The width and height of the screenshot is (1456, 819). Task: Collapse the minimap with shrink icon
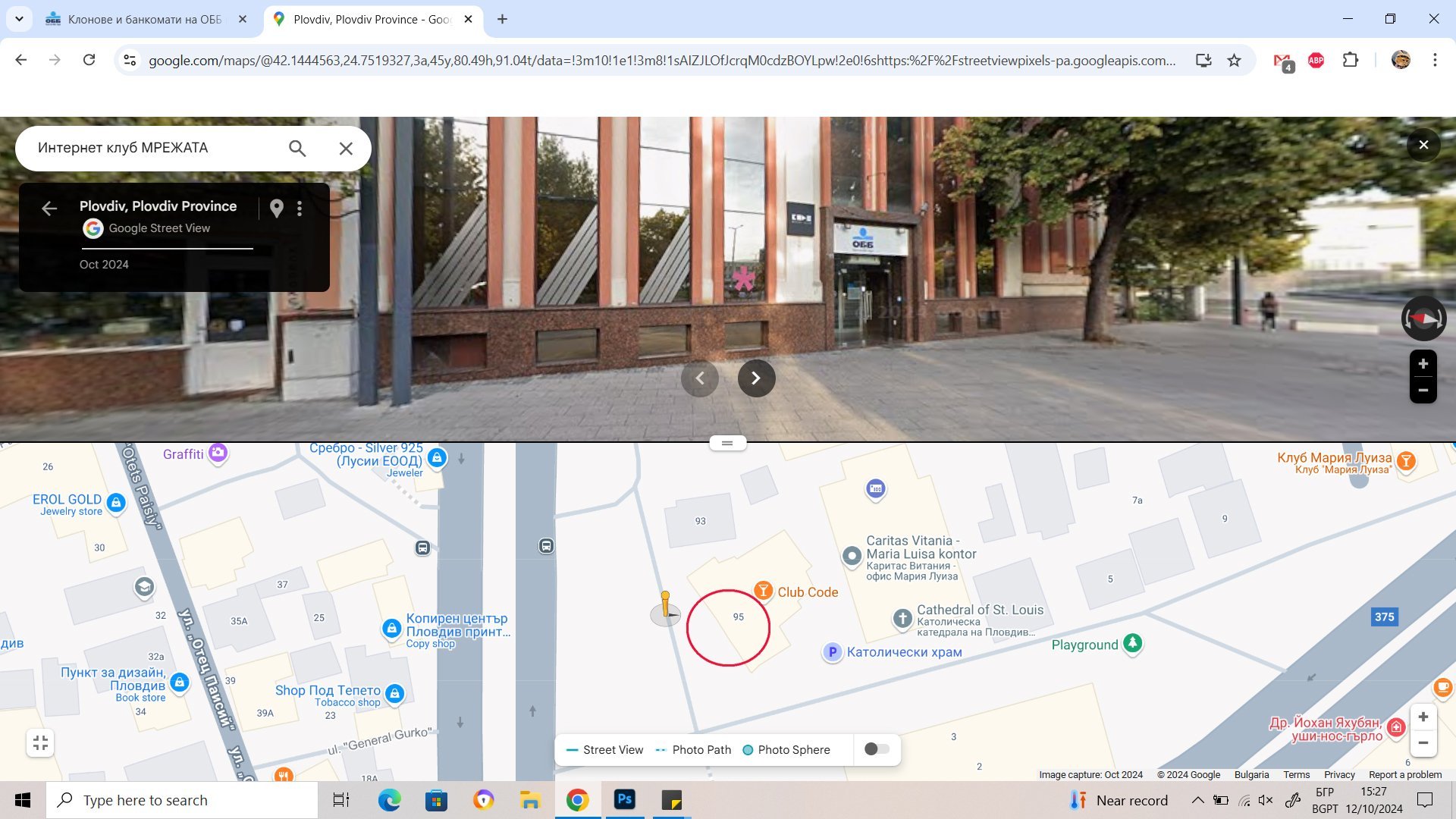point(41,743)
